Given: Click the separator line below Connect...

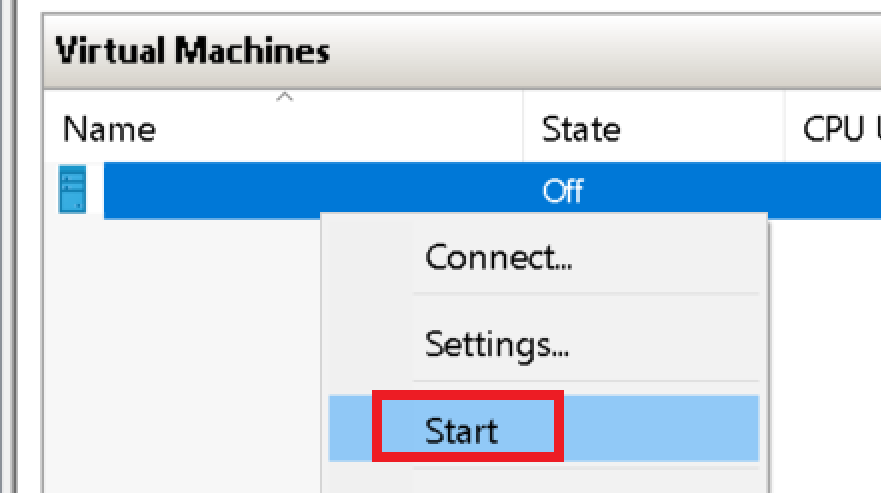Looking at the screenshot, I should pos(585,294).
